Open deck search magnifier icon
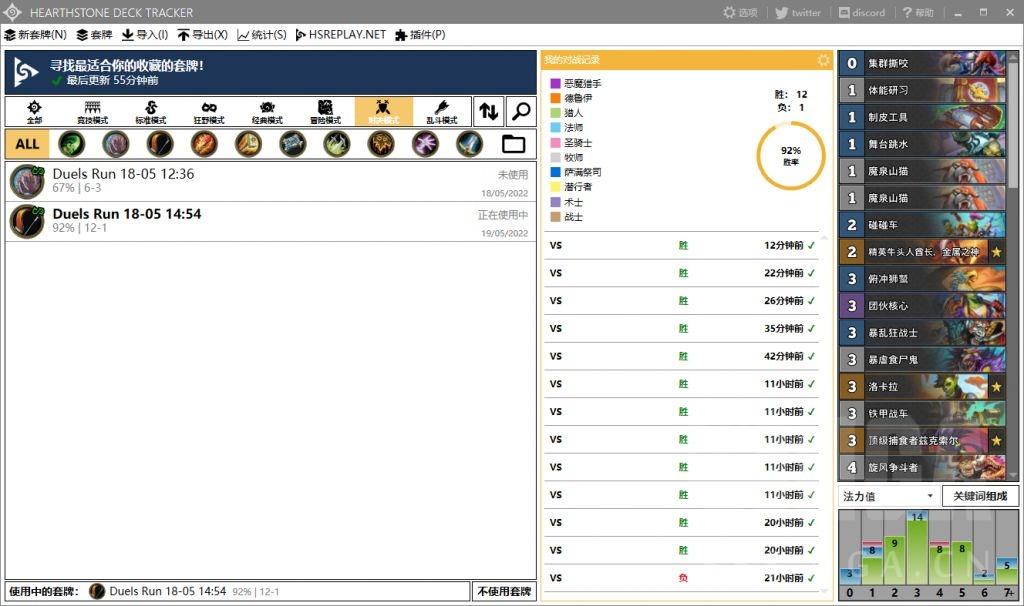This screenshot has height=606, width=1024. 520,111
